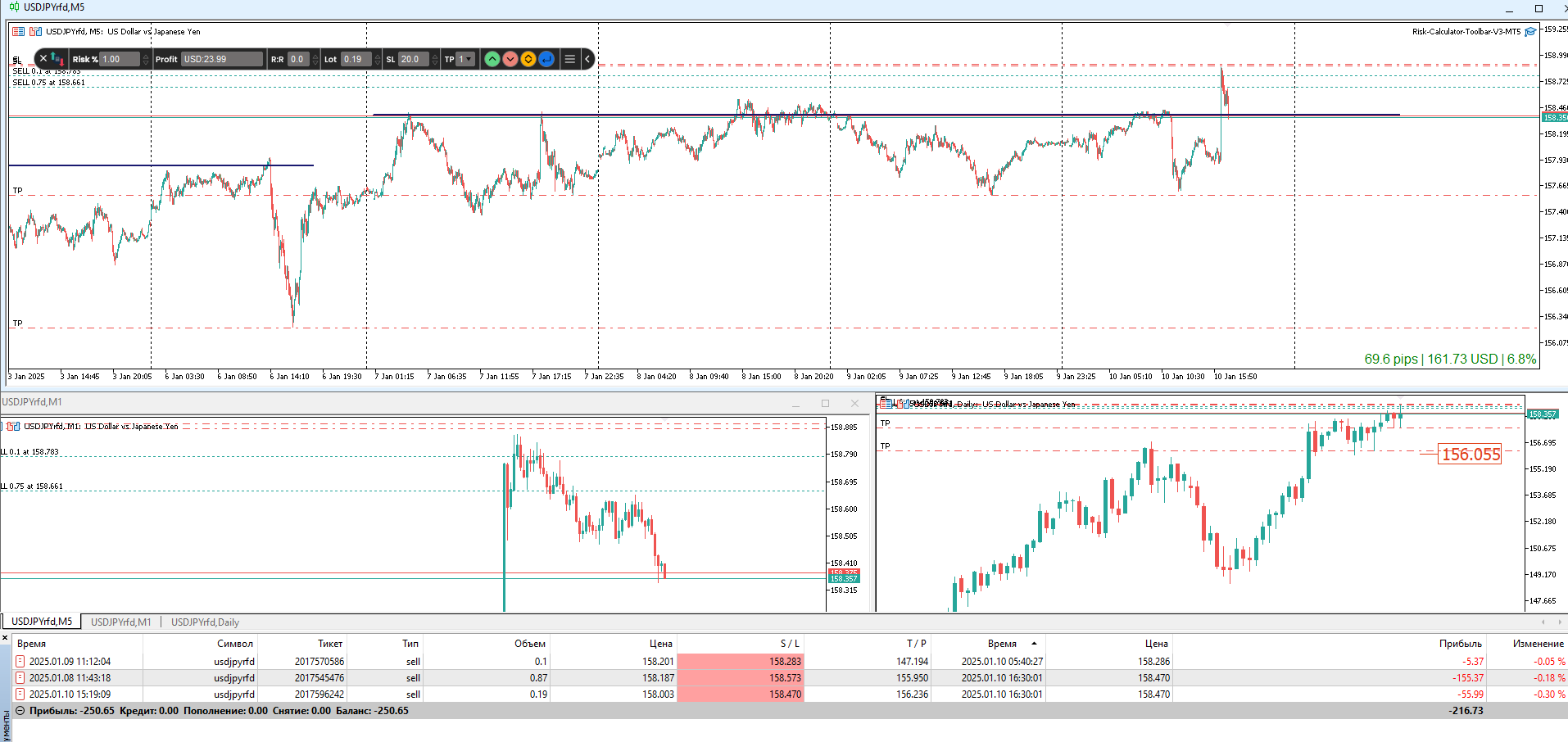
Task: Click the orange diamond button in risk toolbar
Action: 528,59
